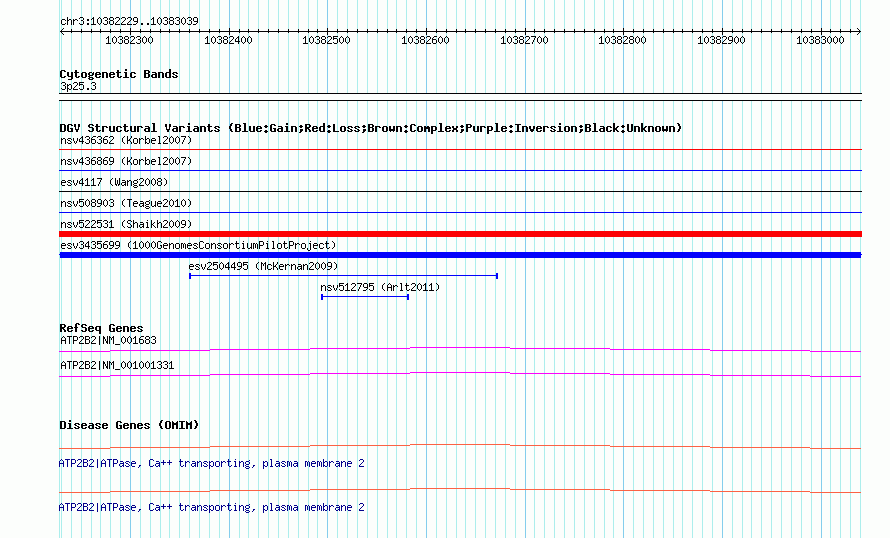Click the thin blue line under nsv436869
Viewport: 890px width, 538px height.
coord(460,170)
